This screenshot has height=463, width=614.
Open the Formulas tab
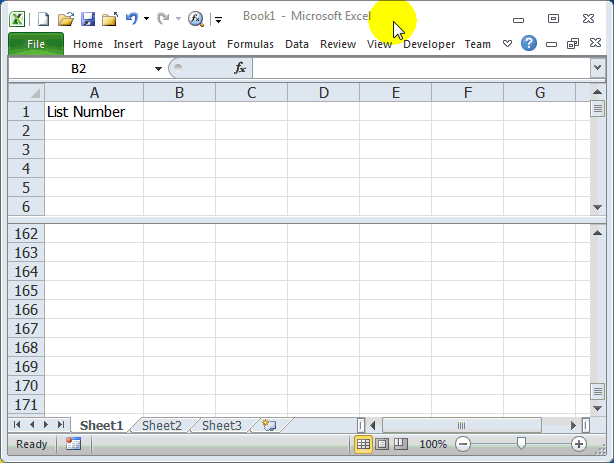(250, 44)
